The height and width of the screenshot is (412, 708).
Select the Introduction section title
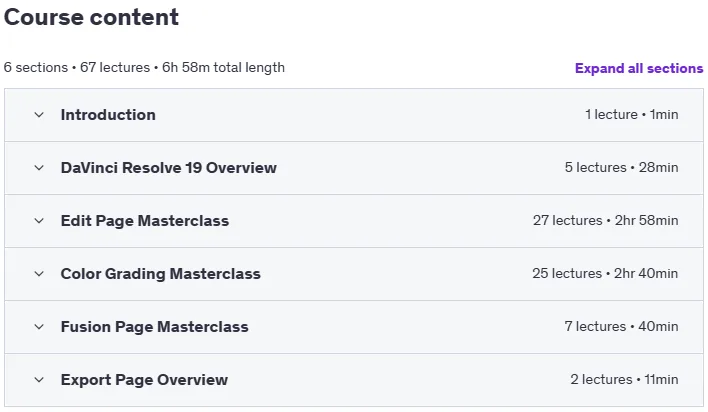point(108,115)
